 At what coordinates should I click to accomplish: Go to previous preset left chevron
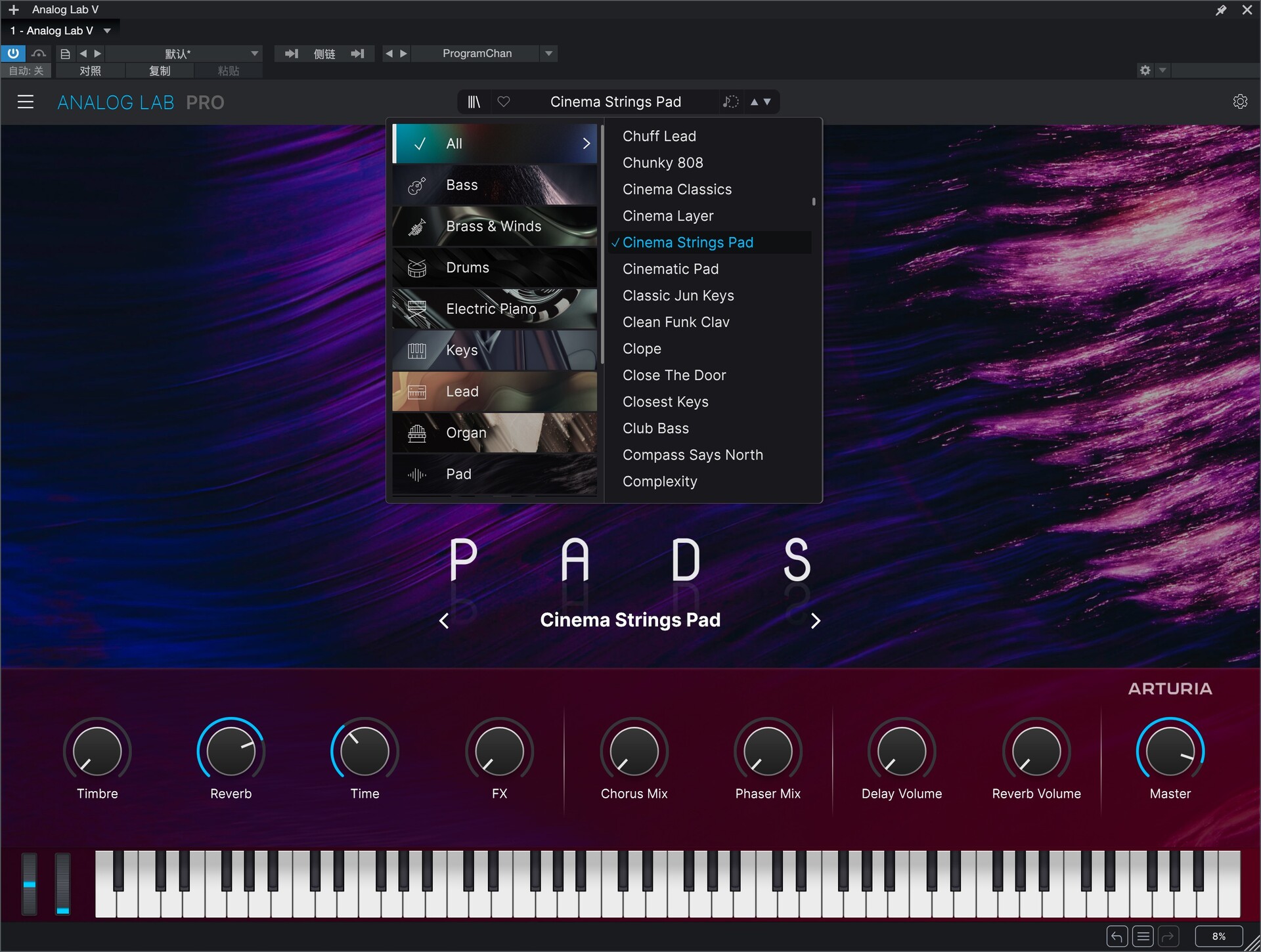(x=444, y=620)
